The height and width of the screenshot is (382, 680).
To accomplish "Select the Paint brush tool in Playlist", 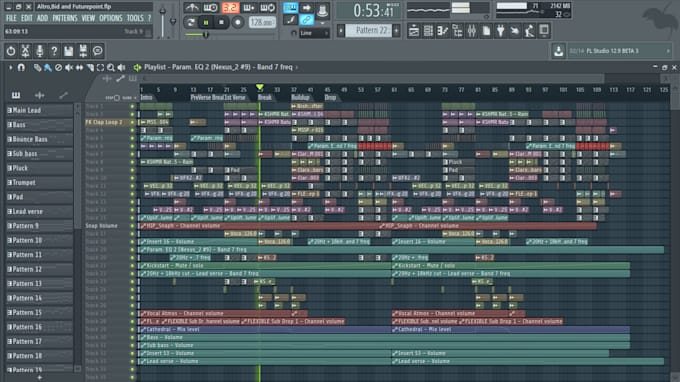I will pyautogui.click(x=48, y=68).
